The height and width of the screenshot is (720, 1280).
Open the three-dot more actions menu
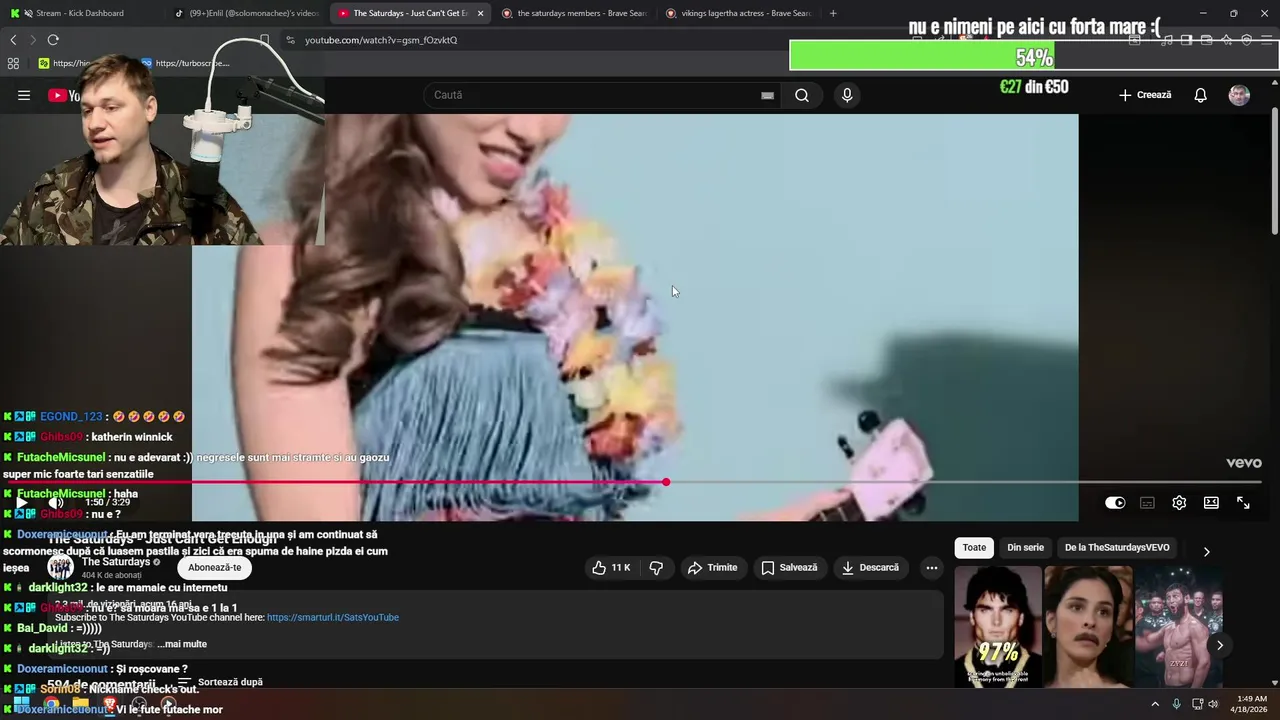(932, 567)
